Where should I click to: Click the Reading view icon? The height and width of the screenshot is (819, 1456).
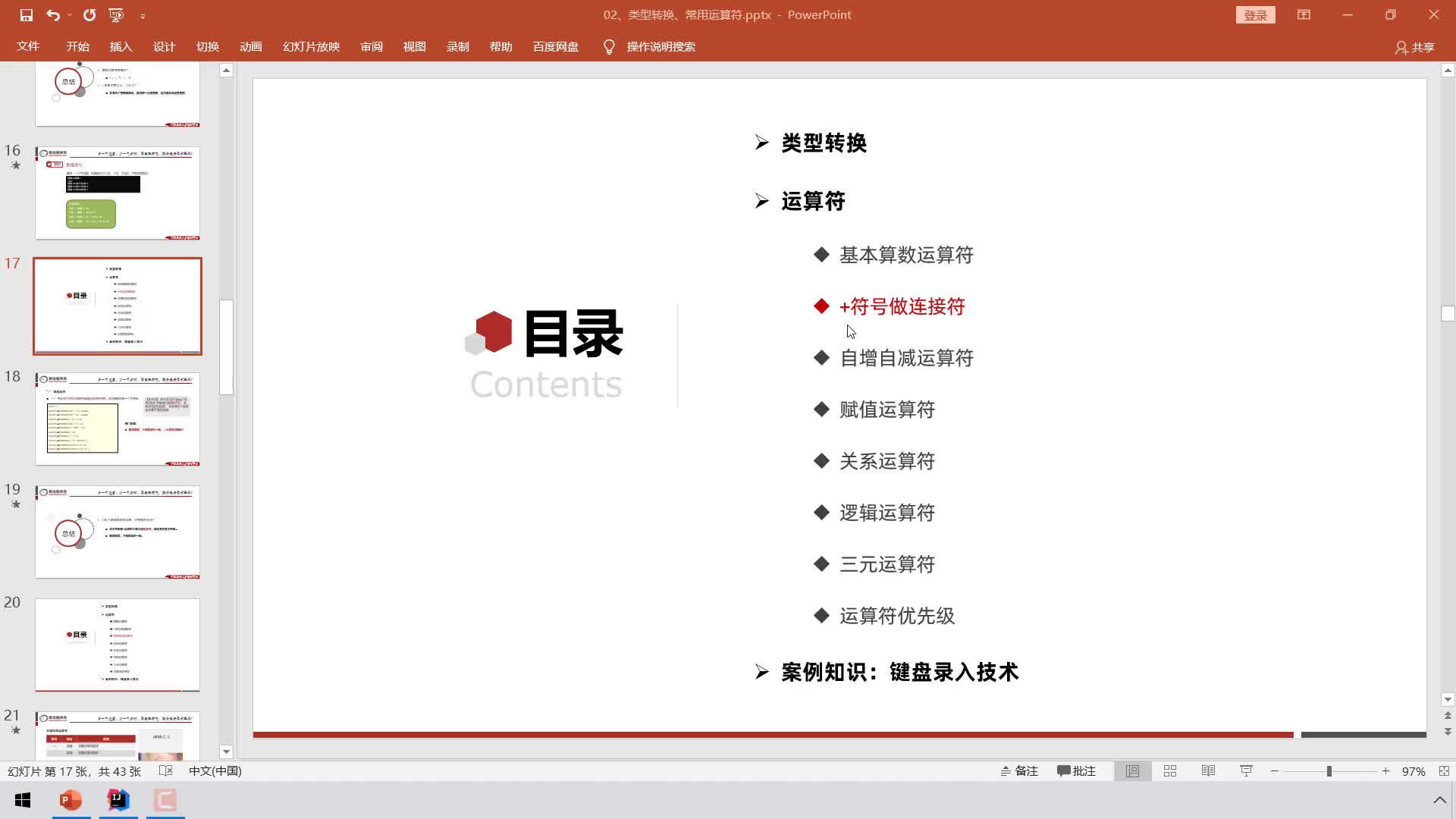[x=1208, y=771]
